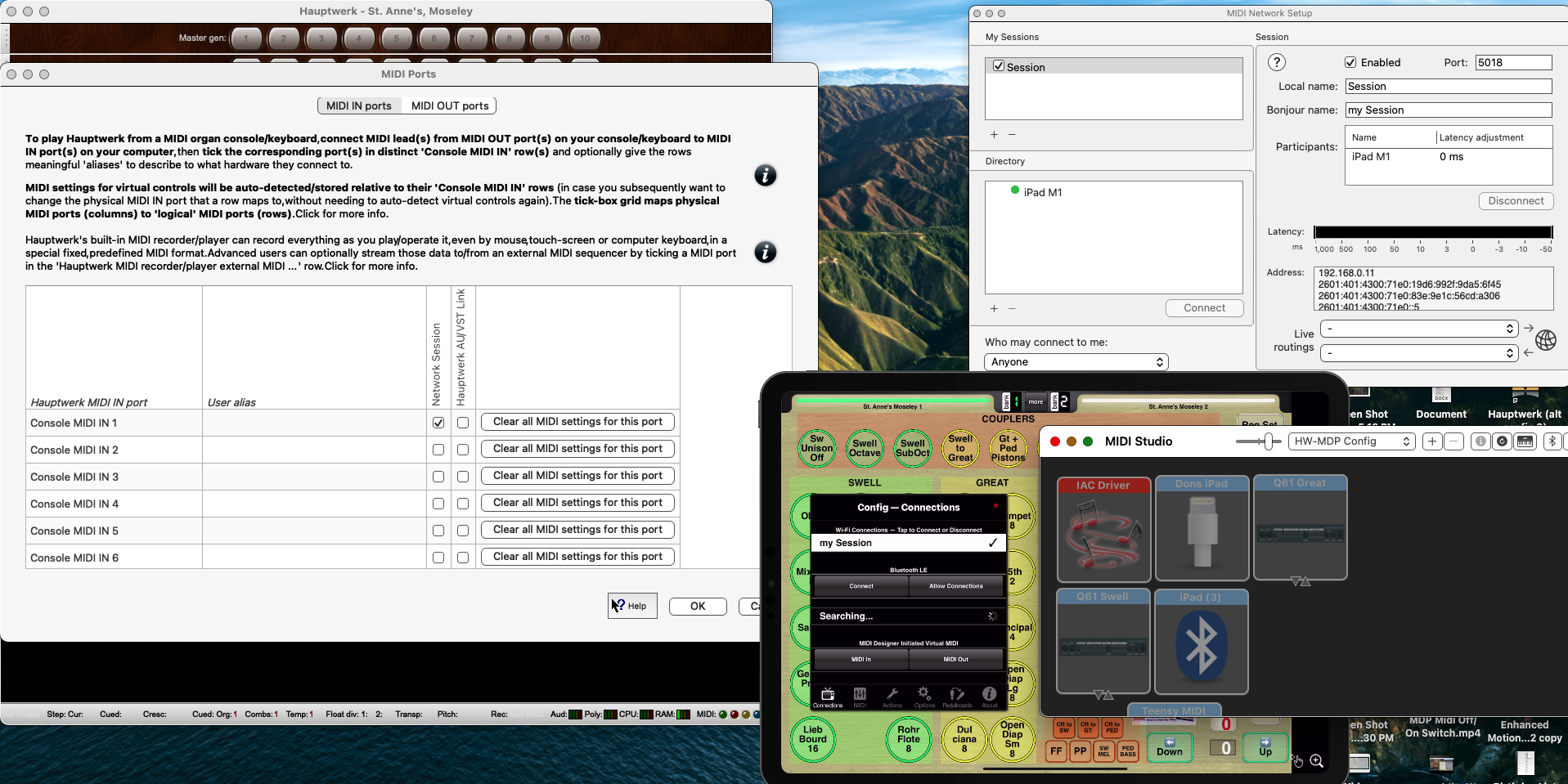The image size is (1568, 784).
Task: Click the info icon beside the MIDI recorder/player paragraph
Action: click(x=765, y=252)
